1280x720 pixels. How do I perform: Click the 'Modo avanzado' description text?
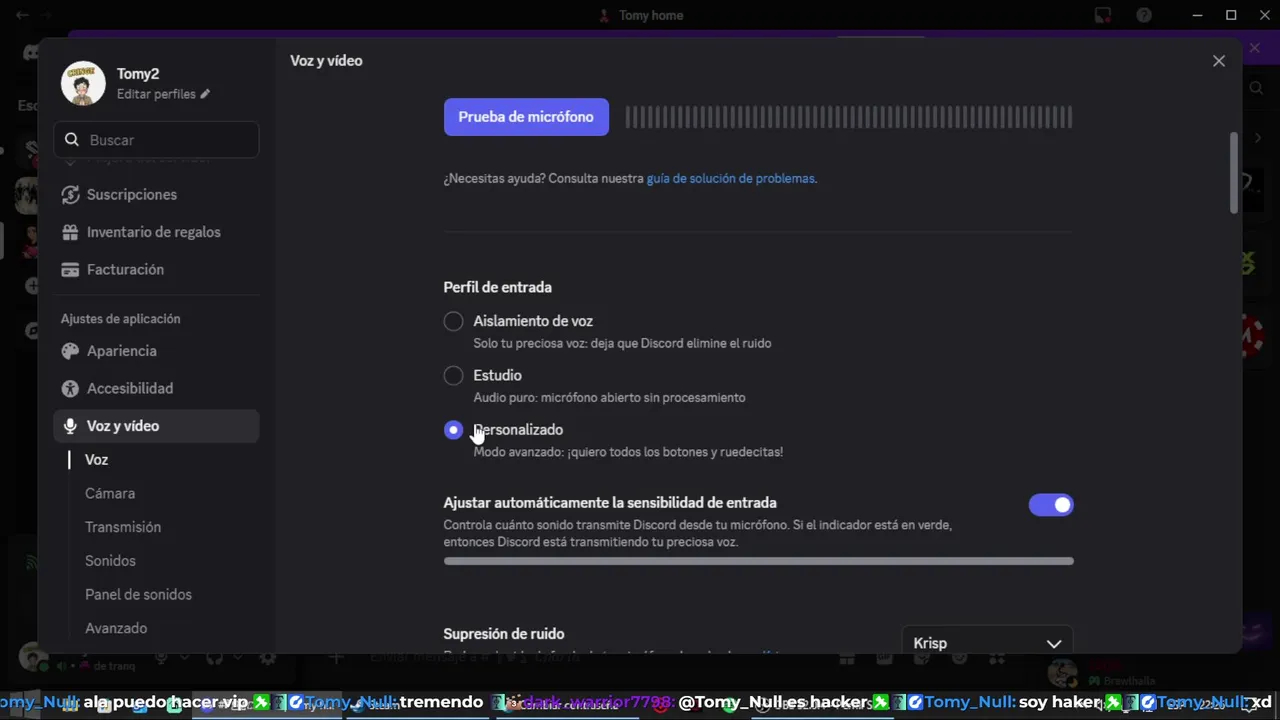pyautogui.click(x=628, y=452)
